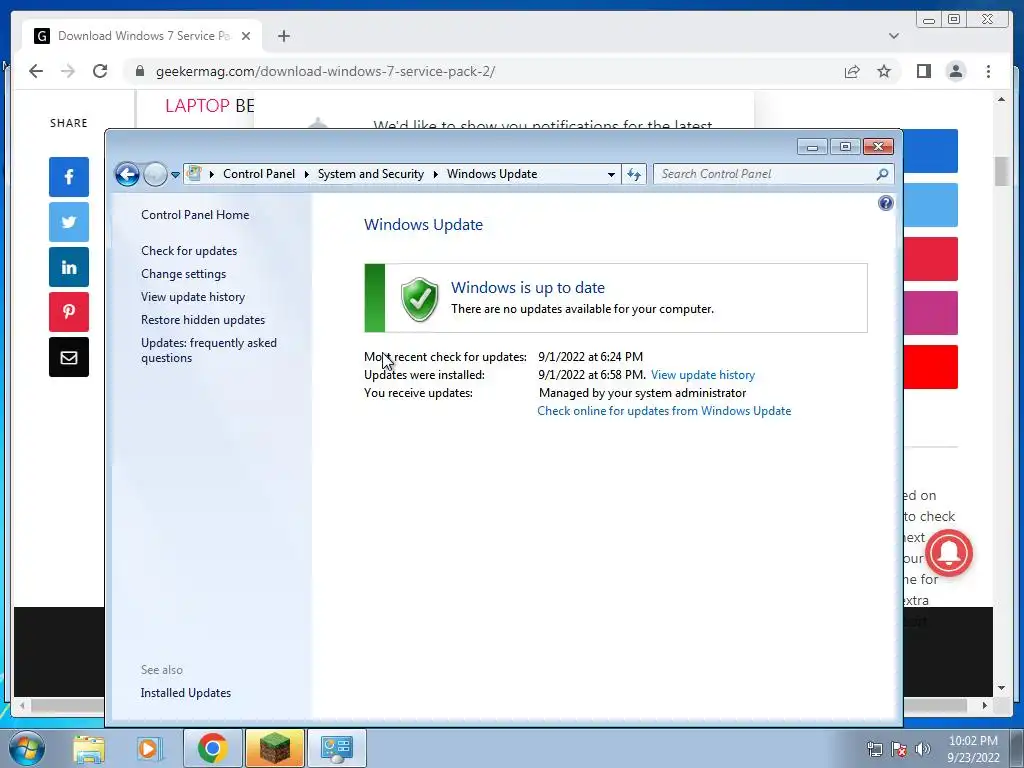
Task: Open Windows Media Player from taskbar
Action: coord(148,748)
